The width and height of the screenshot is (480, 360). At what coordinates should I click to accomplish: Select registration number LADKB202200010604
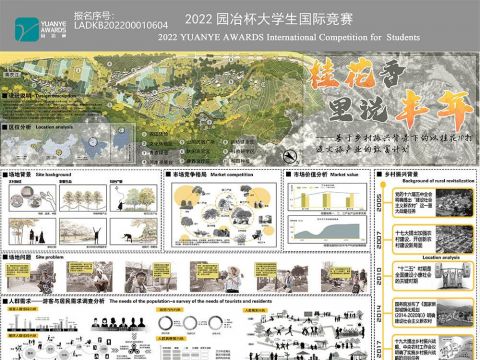[x=121, y=25]
